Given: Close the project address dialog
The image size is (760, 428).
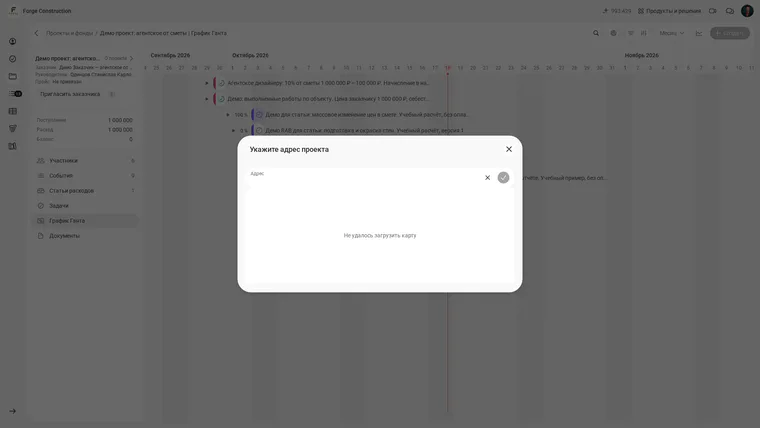Looking at the screenshot, I should [508, 149].
